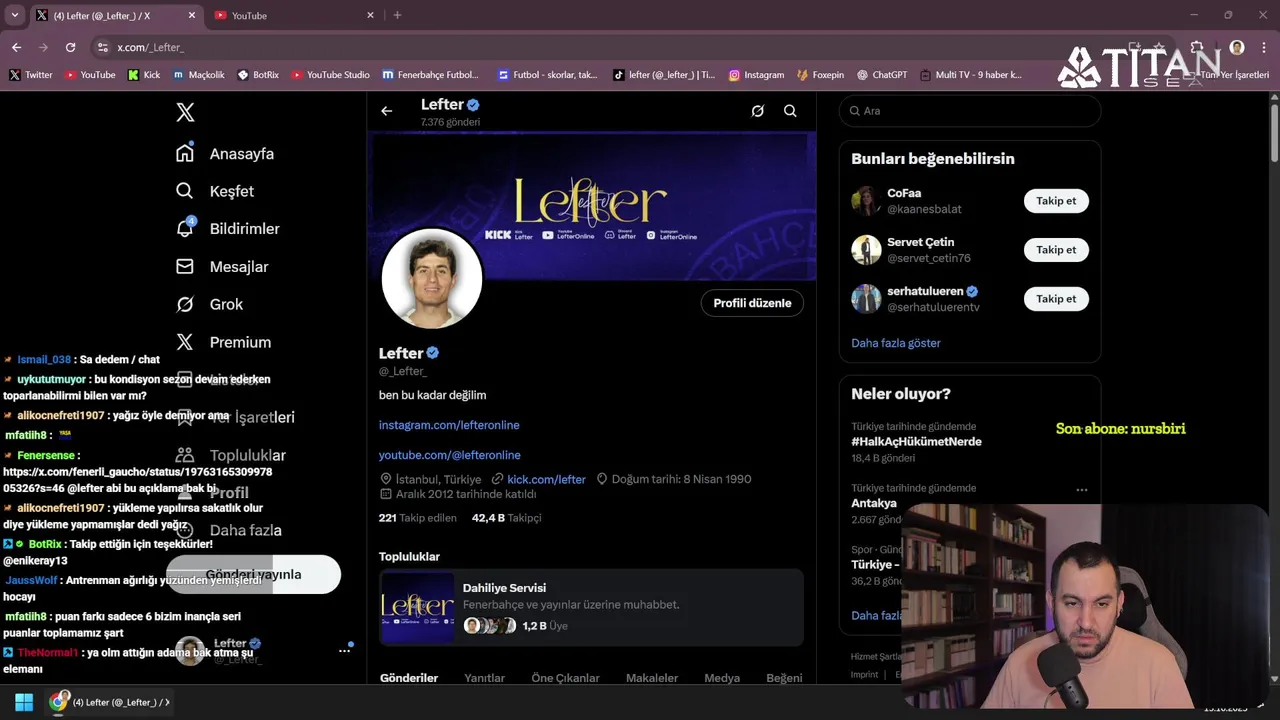Click the Premium X icon
This screenshot has height=720, width=1280.
coord(185,342)
